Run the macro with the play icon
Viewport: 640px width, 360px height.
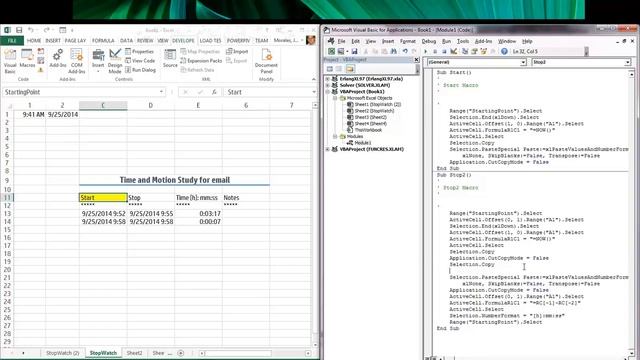[x=426, y=51]
